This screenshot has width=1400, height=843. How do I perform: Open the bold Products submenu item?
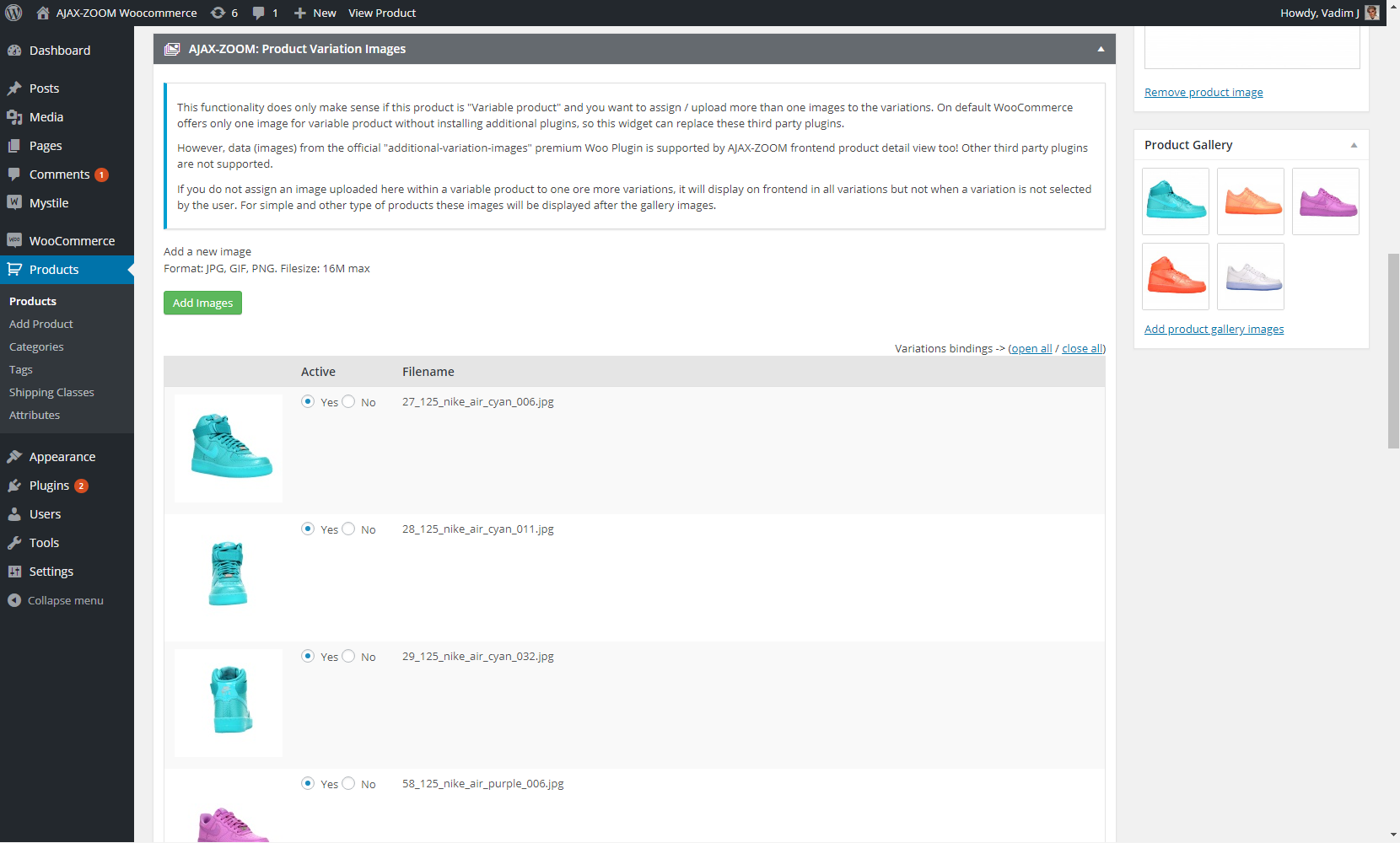(33, 301)
